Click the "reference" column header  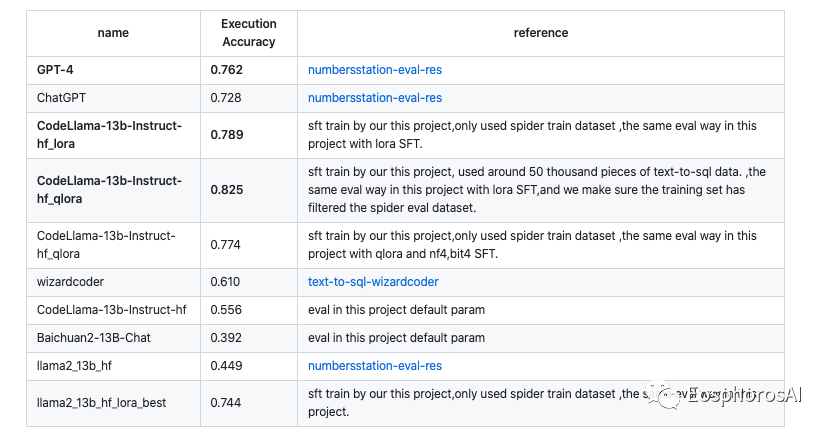tap(540, 33)
